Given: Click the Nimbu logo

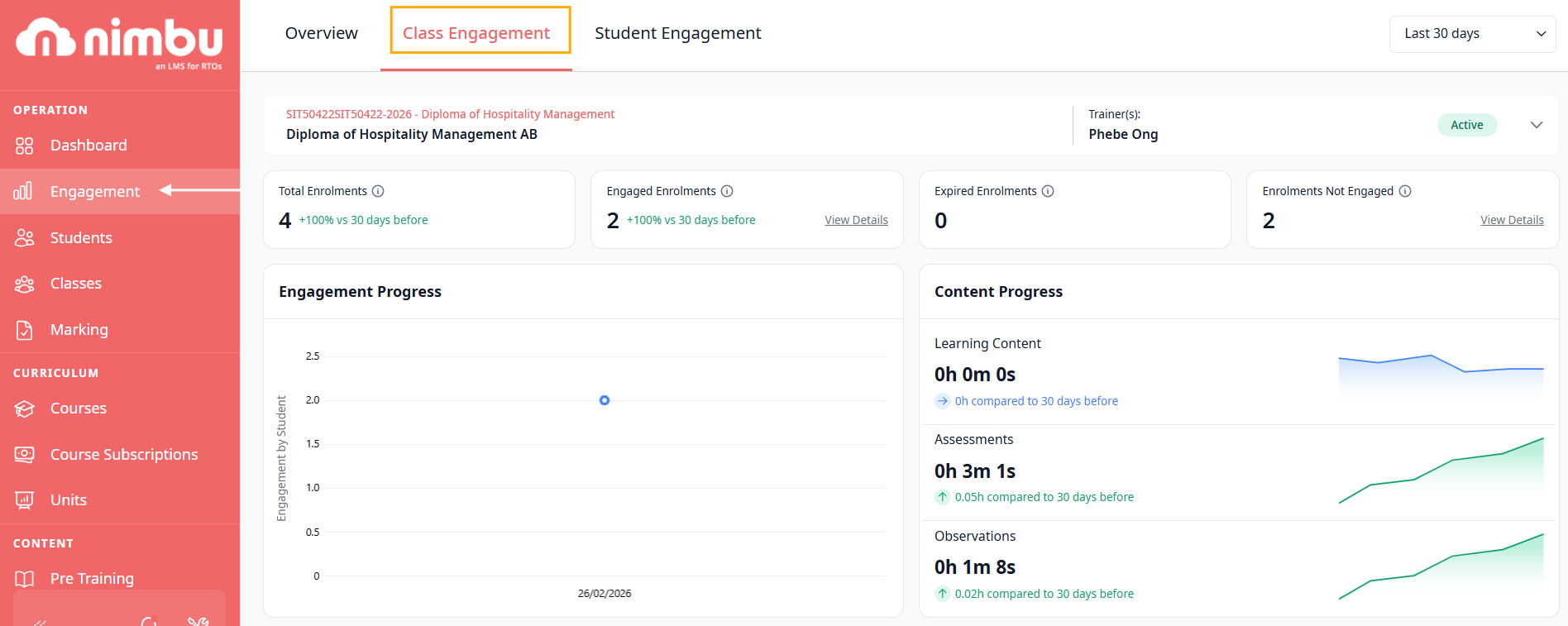Looking at the screenshot, I should (x=119, y=41).
